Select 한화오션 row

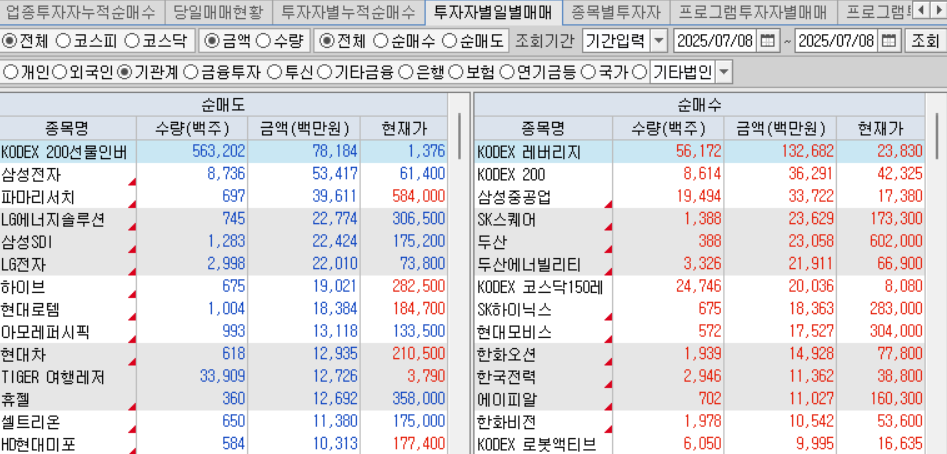[700, 354]
